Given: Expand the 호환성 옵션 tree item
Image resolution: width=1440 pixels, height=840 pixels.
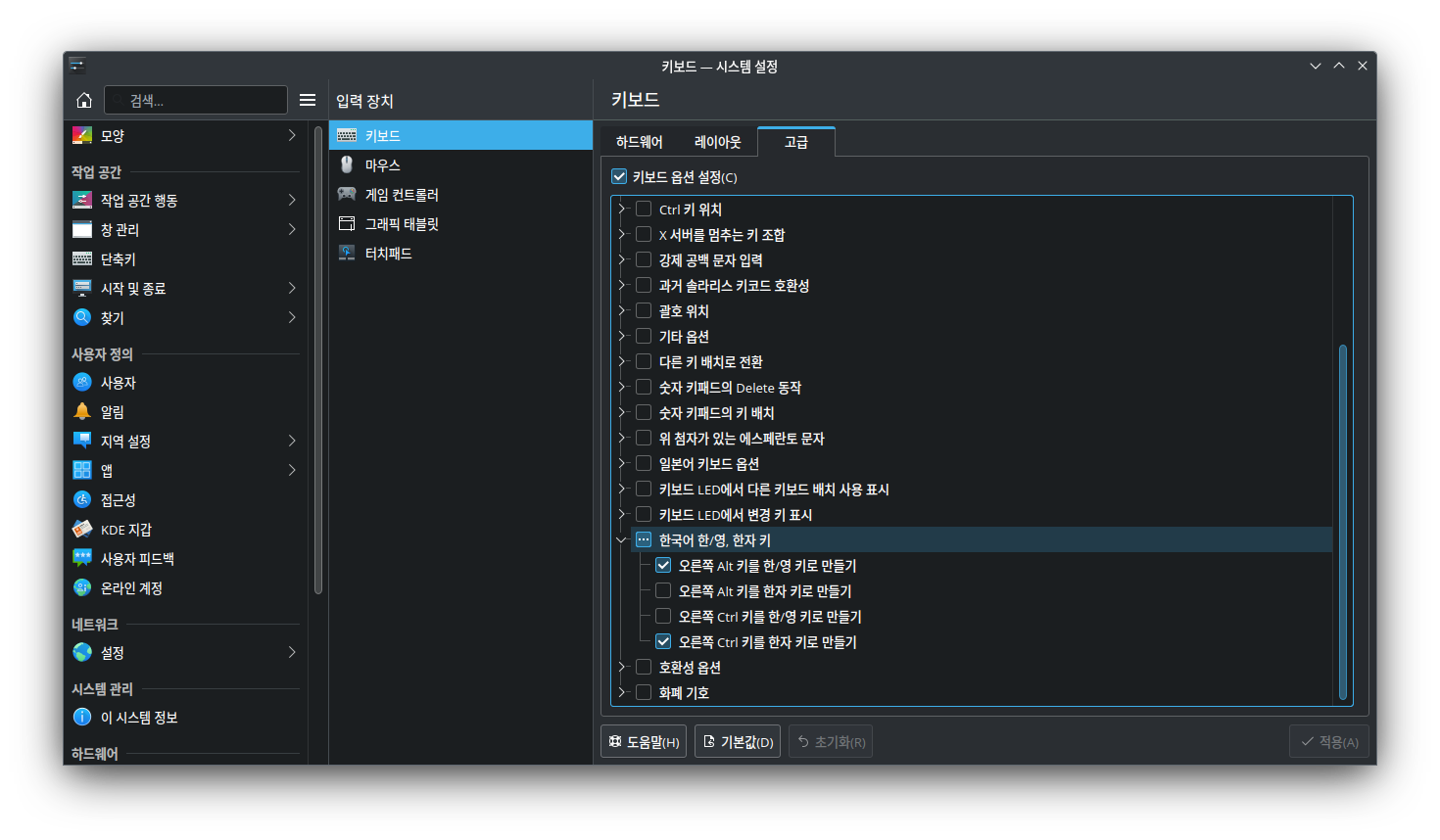Looking at the screenshot, I should [621, 667].
